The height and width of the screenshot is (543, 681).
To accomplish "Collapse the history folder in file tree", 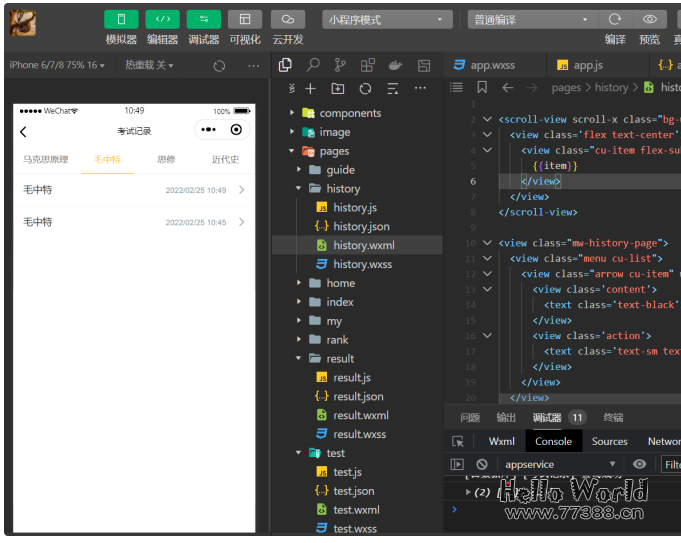I will (342, 188).
